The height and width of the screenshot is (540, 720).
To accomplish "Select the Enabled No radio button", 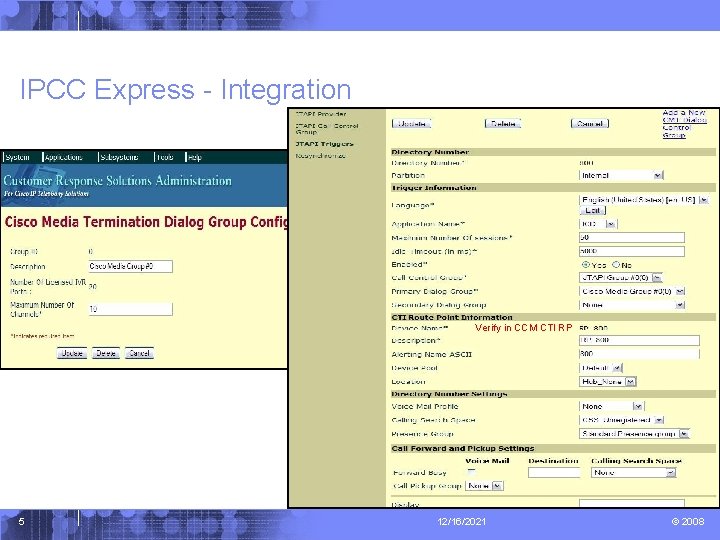I will click(x=616, y=264).
